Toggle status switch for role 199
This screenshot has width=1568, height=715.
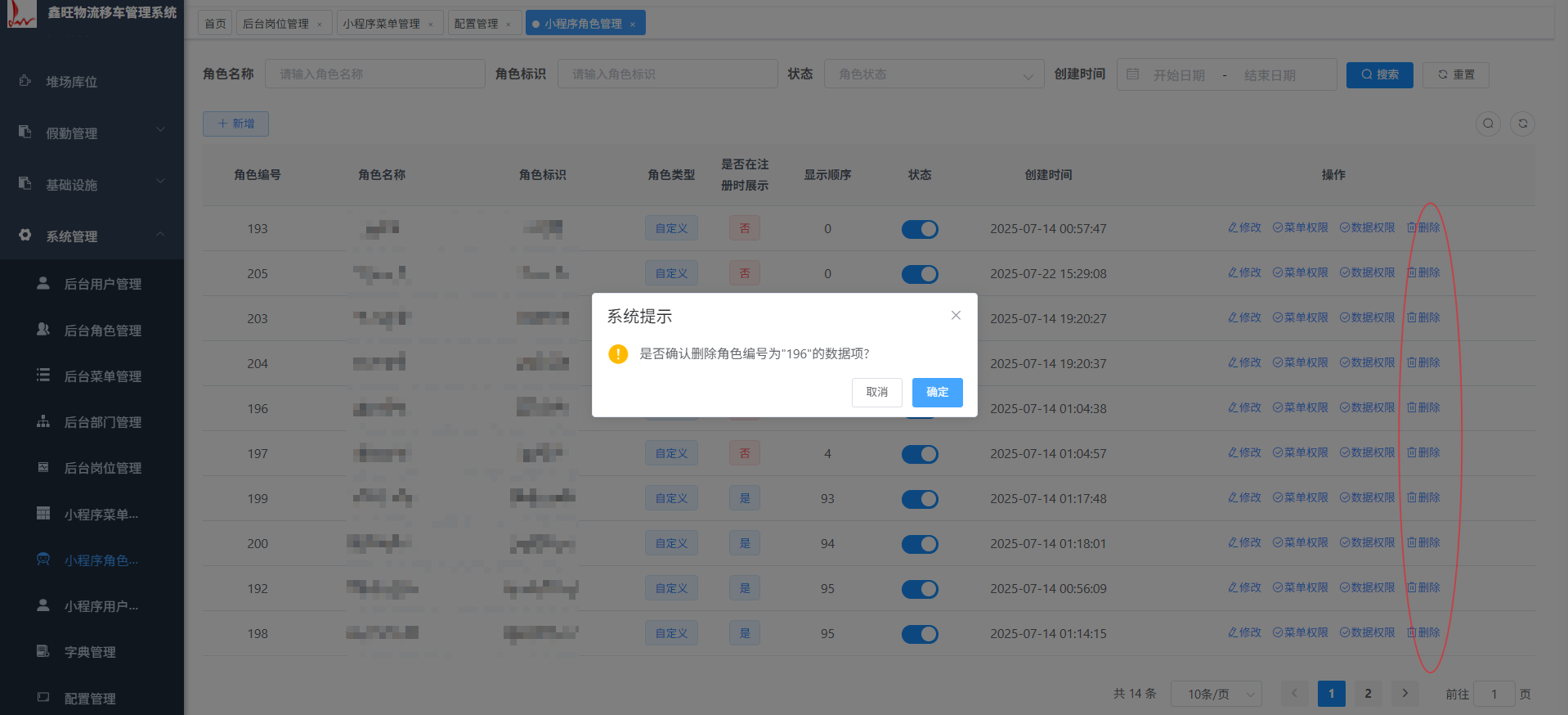coord(920,499)
